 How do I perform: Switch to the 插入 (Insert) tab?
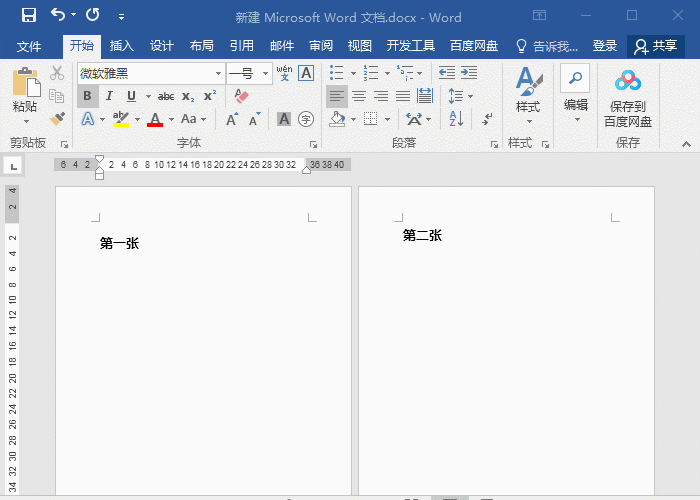tap(121, 46)
